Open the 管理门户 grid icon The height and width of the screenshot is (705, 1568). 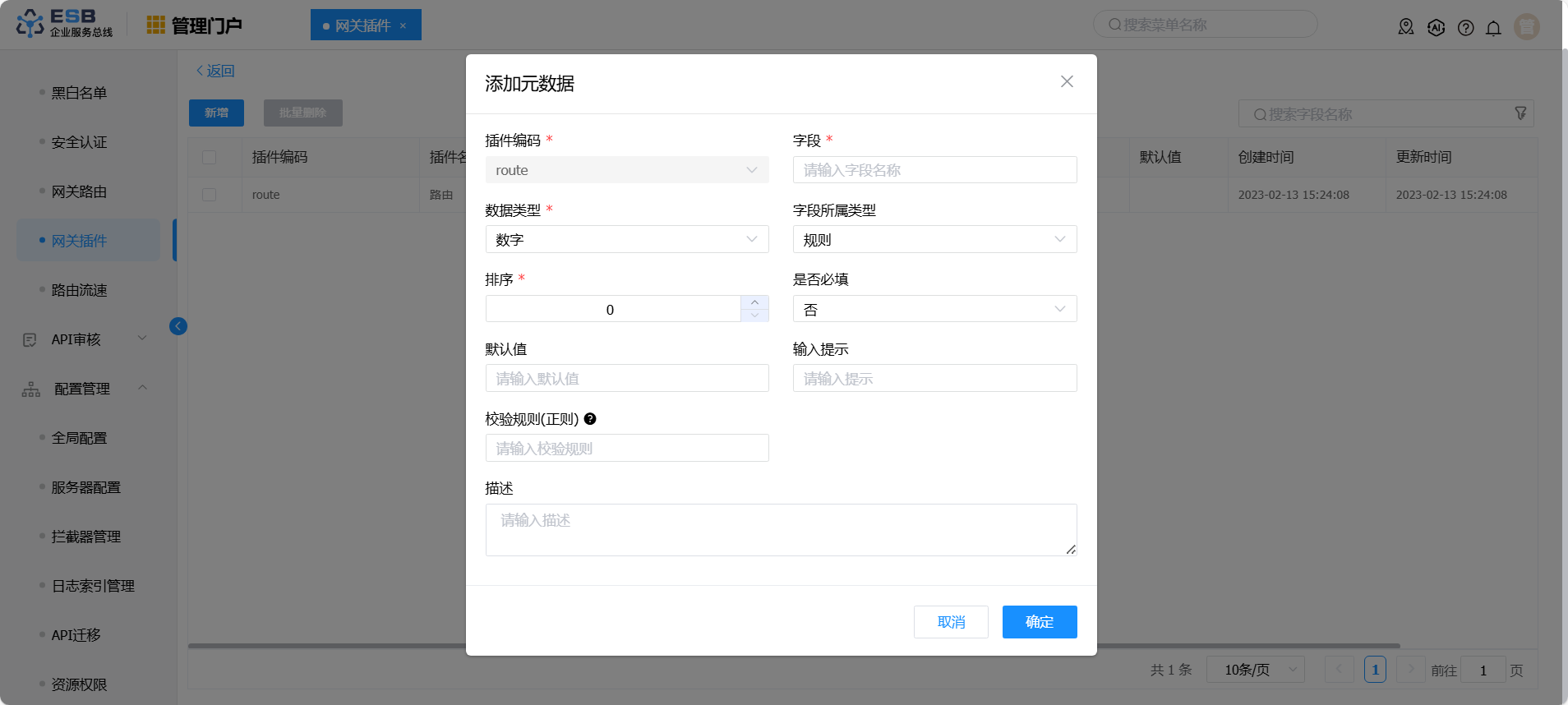pos(155,25)
